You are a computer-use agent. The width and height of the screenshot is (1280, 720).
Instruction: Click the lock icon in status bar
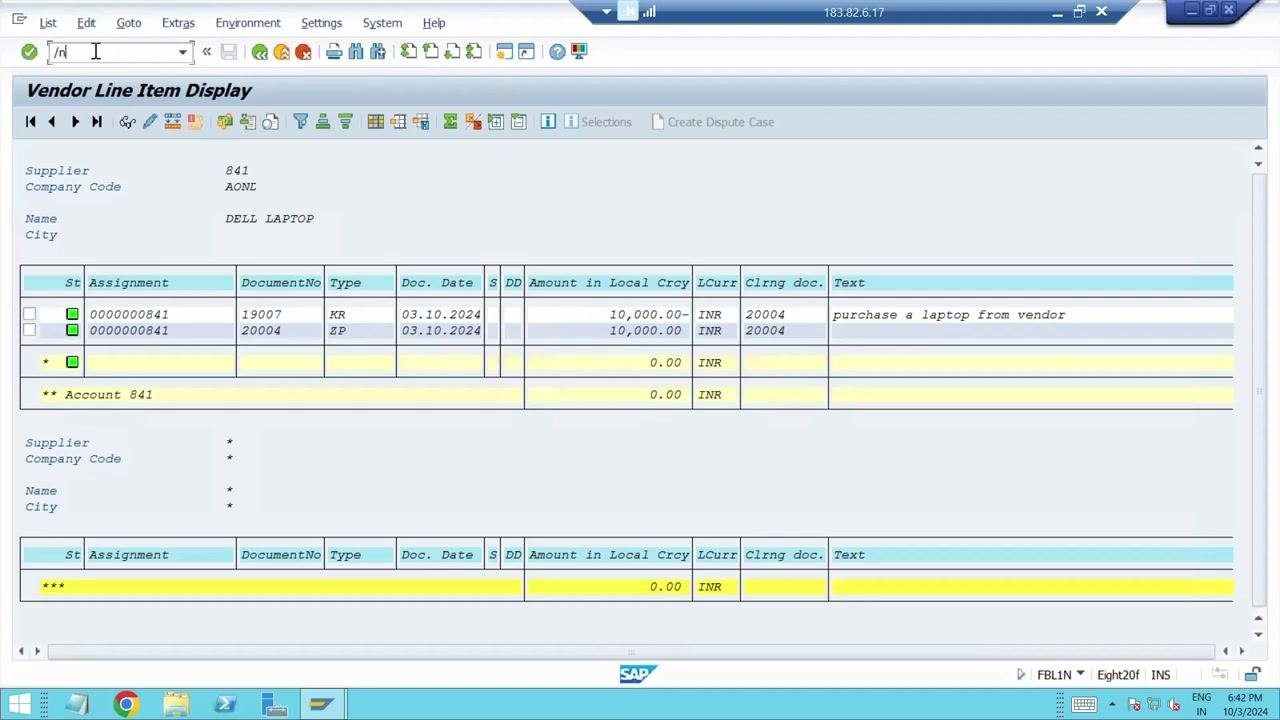[1252, 675]
